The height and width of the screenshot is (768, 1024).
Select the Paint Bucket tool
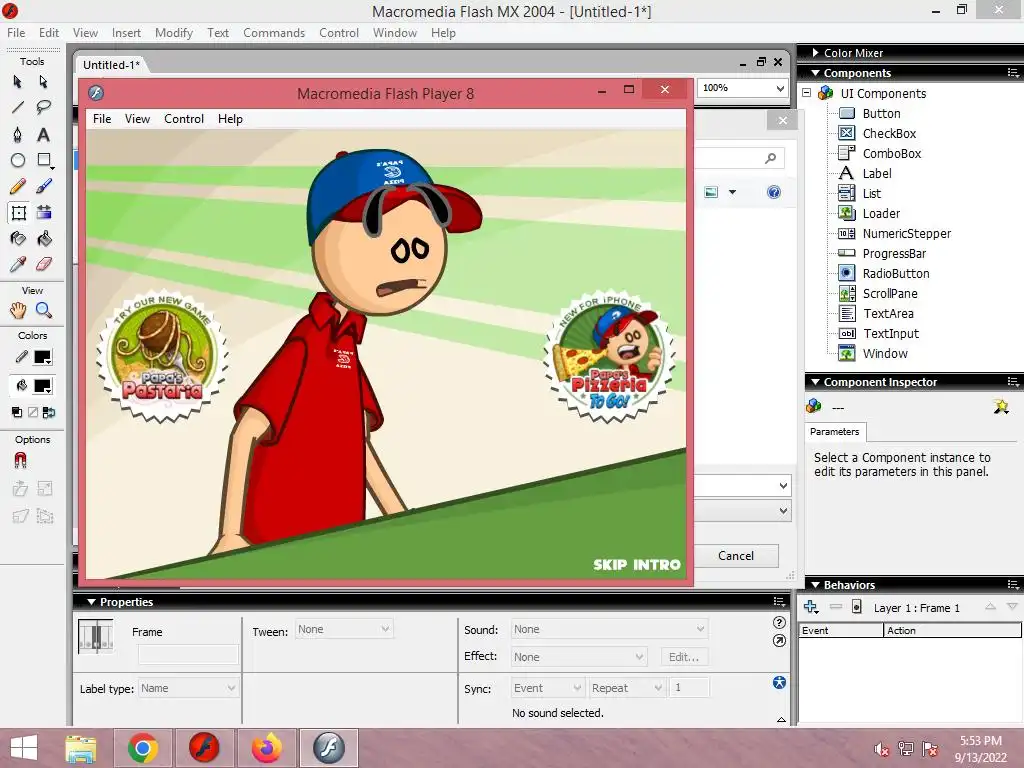44,239
